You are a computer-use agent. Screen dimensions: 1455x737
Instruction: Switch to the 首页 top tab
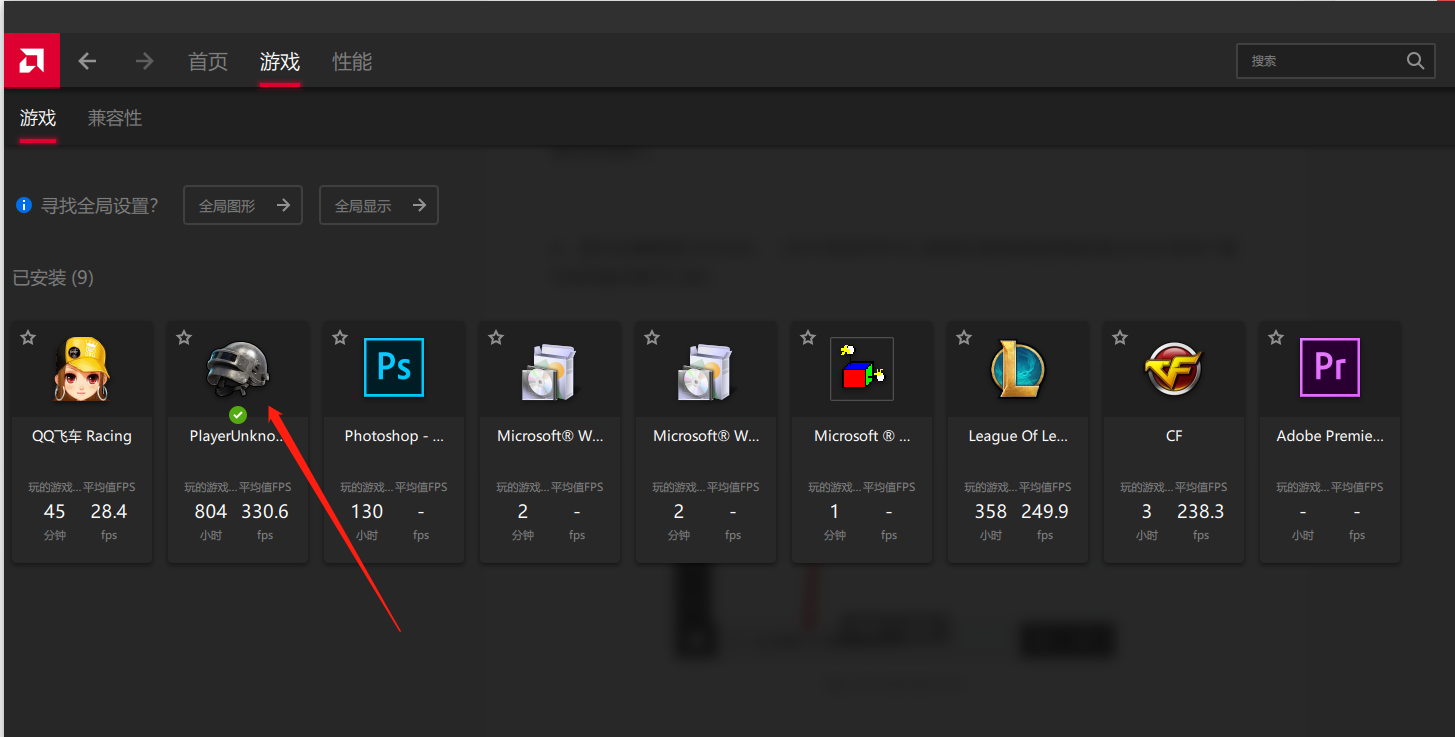[x=208, y=62]
